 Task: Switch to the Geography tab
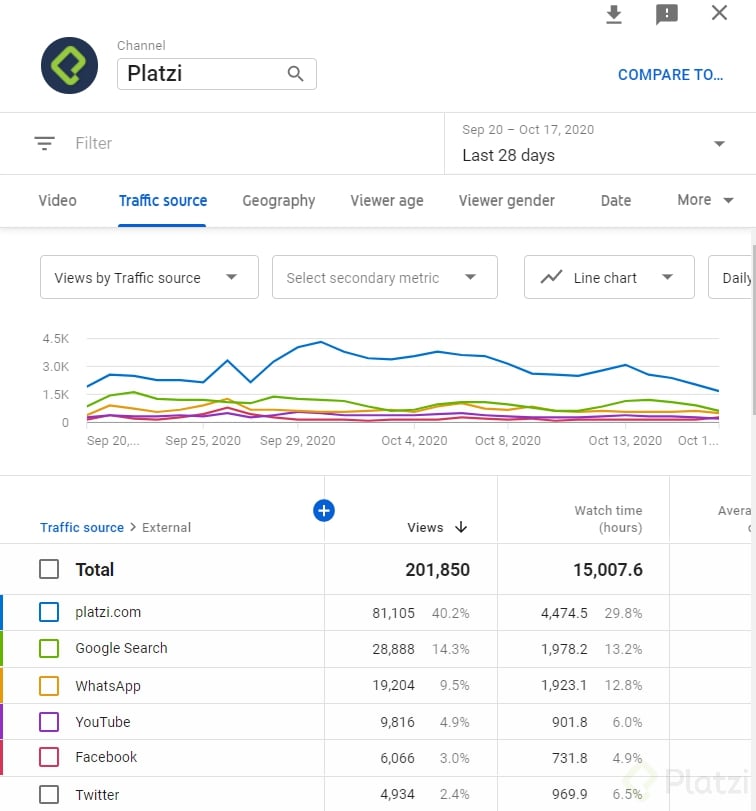pyautogui.click(x=278, y=200)
